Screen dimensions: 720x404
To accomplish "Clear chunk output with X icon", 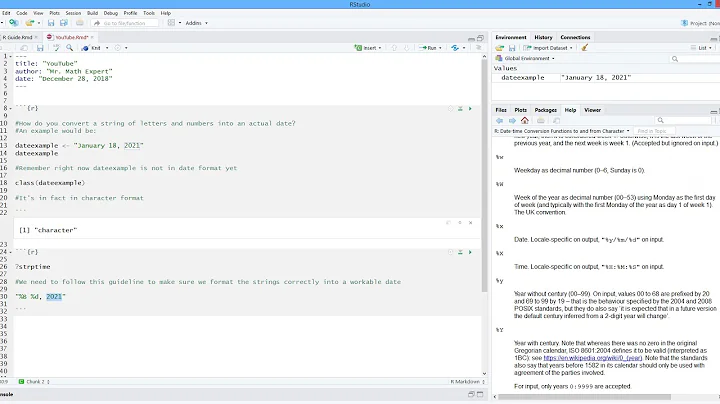I will [470, 223].
